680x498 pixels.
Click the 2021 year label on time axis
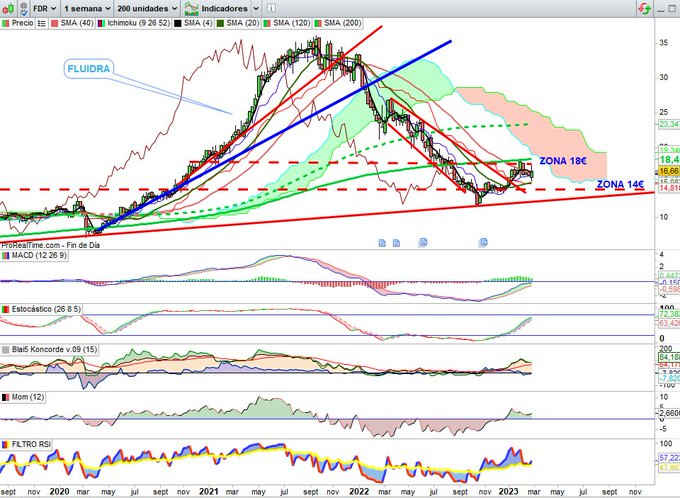click(x=208, y=491)
